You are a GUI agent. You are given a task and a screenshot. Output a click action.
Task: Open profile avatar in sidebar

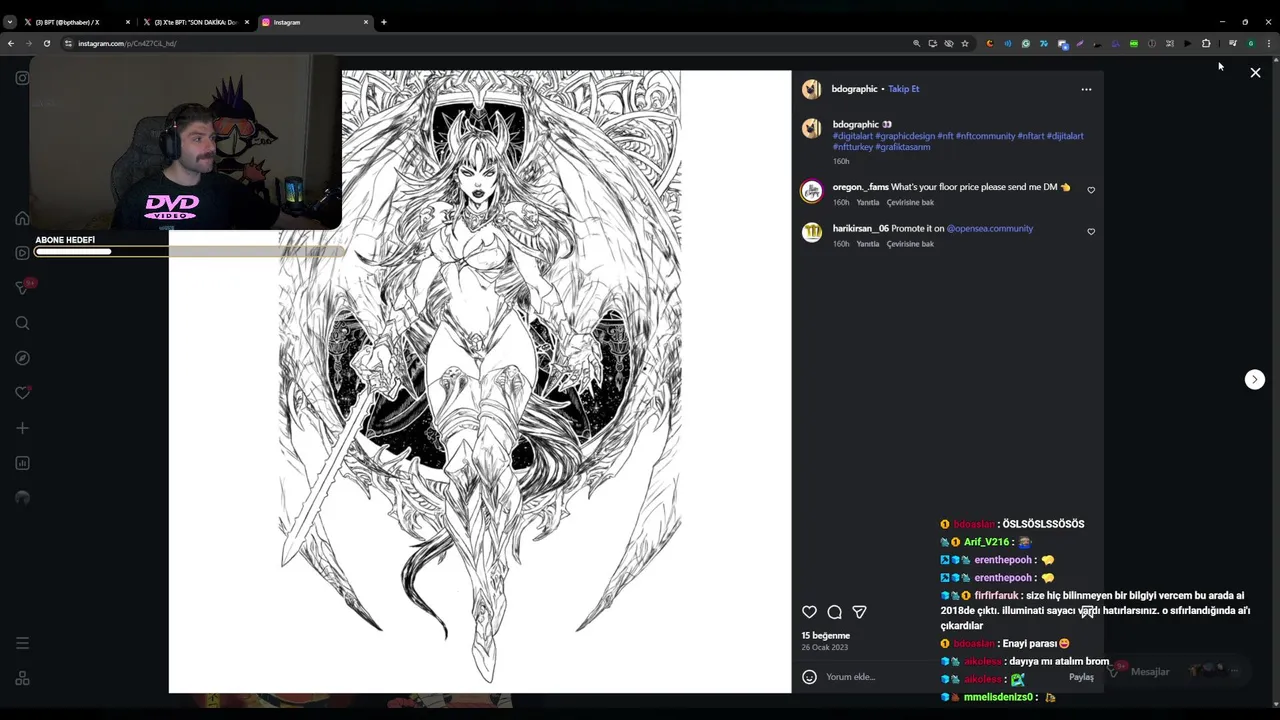(x=22, y=498)
